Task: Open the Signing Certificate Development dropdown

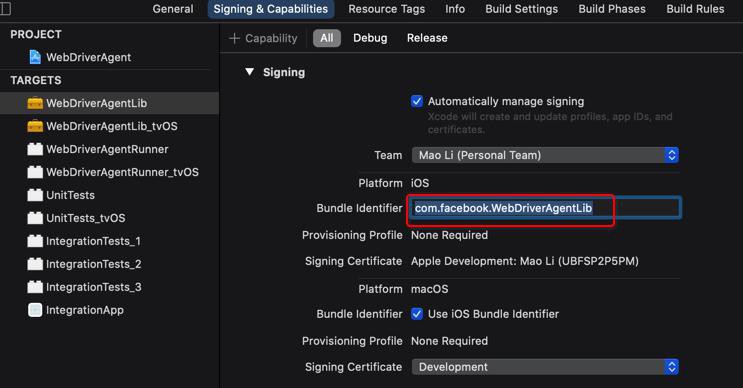Action: (x=545, y=367)
